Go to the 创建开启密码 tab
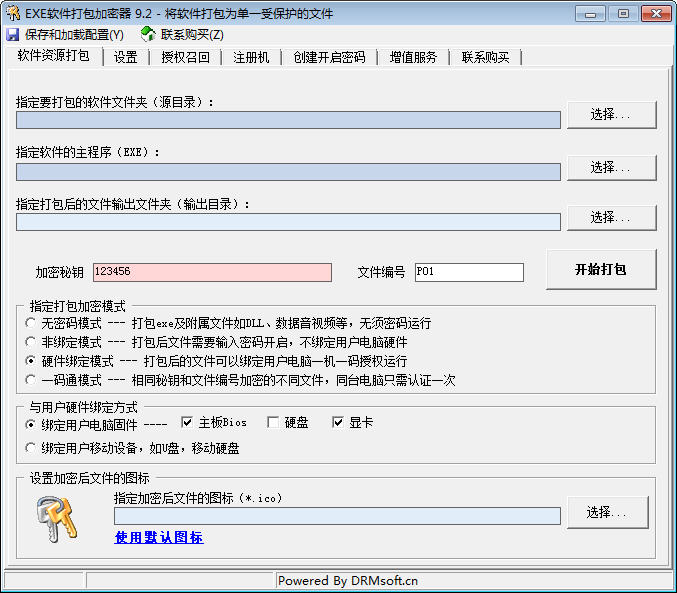The height and width of the screenshot is (593, 677). coord(329,57)
